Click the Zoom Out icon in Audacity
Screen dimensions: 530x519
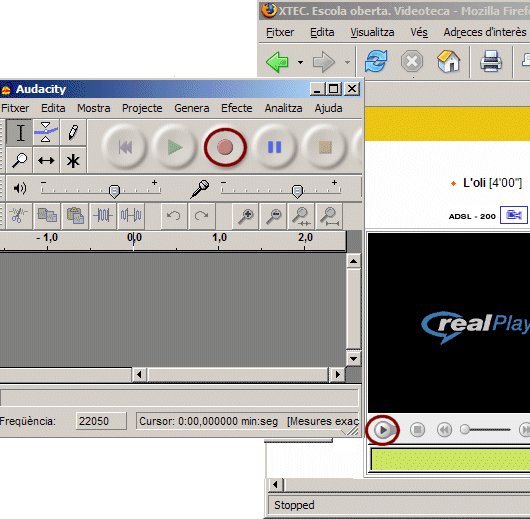[x=273, y=216]
